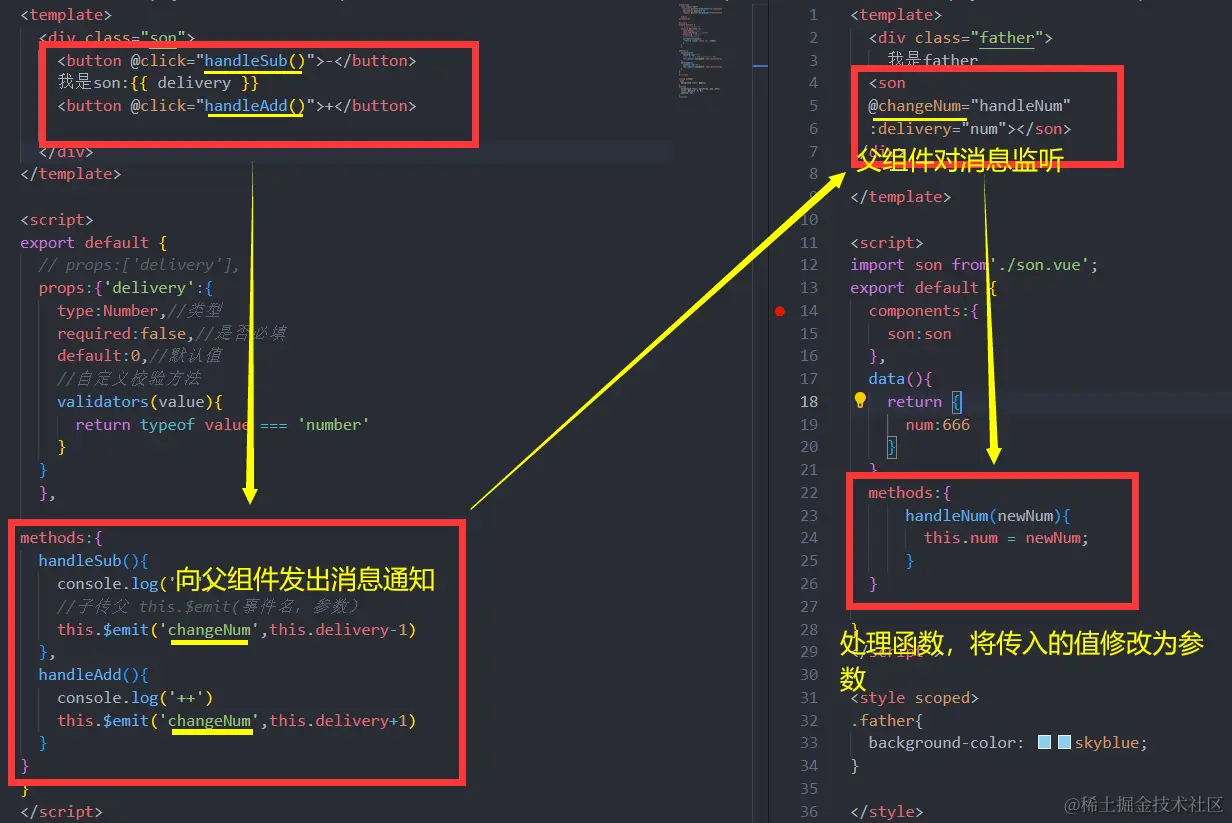The height and width of the screenshot is (823, 1232).
Task: Click .father{ selector on line 32
Action: (886, 720)
